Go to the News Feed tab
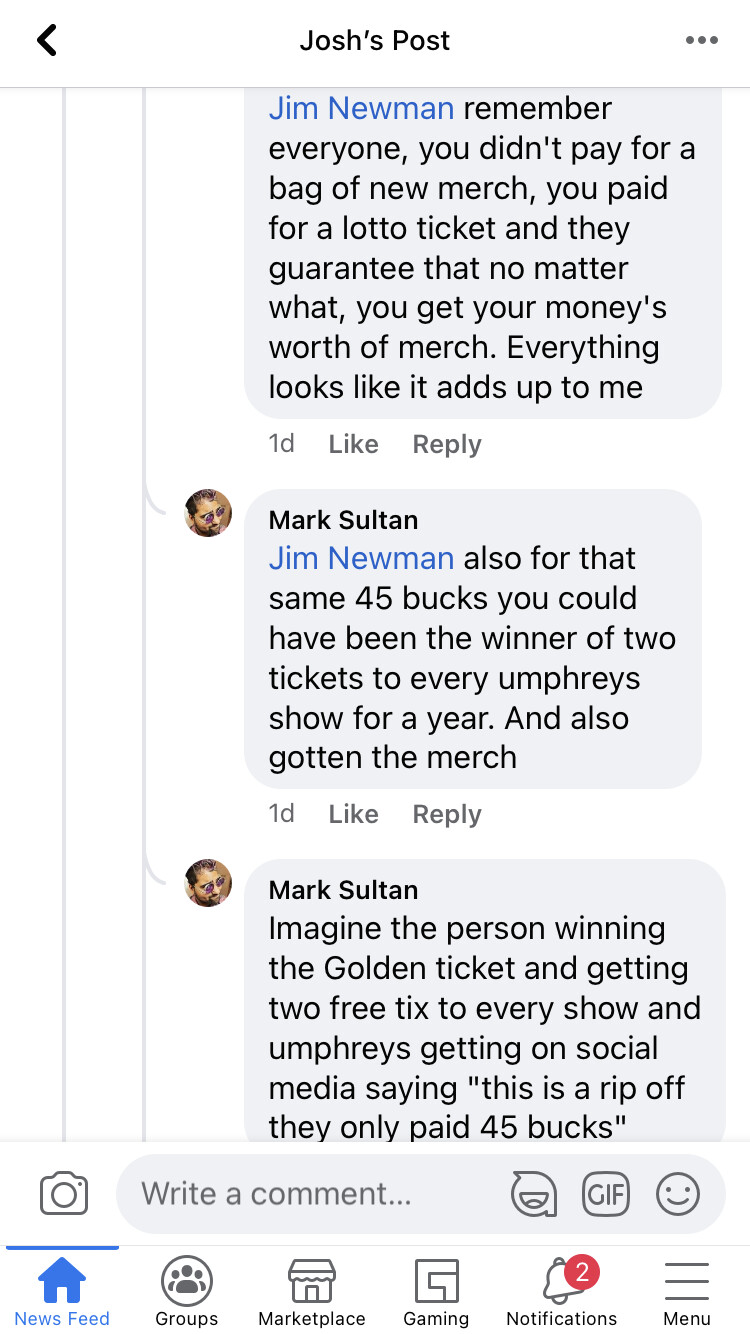Viewport: 750px width, 1334px height. coord(62,1292)
